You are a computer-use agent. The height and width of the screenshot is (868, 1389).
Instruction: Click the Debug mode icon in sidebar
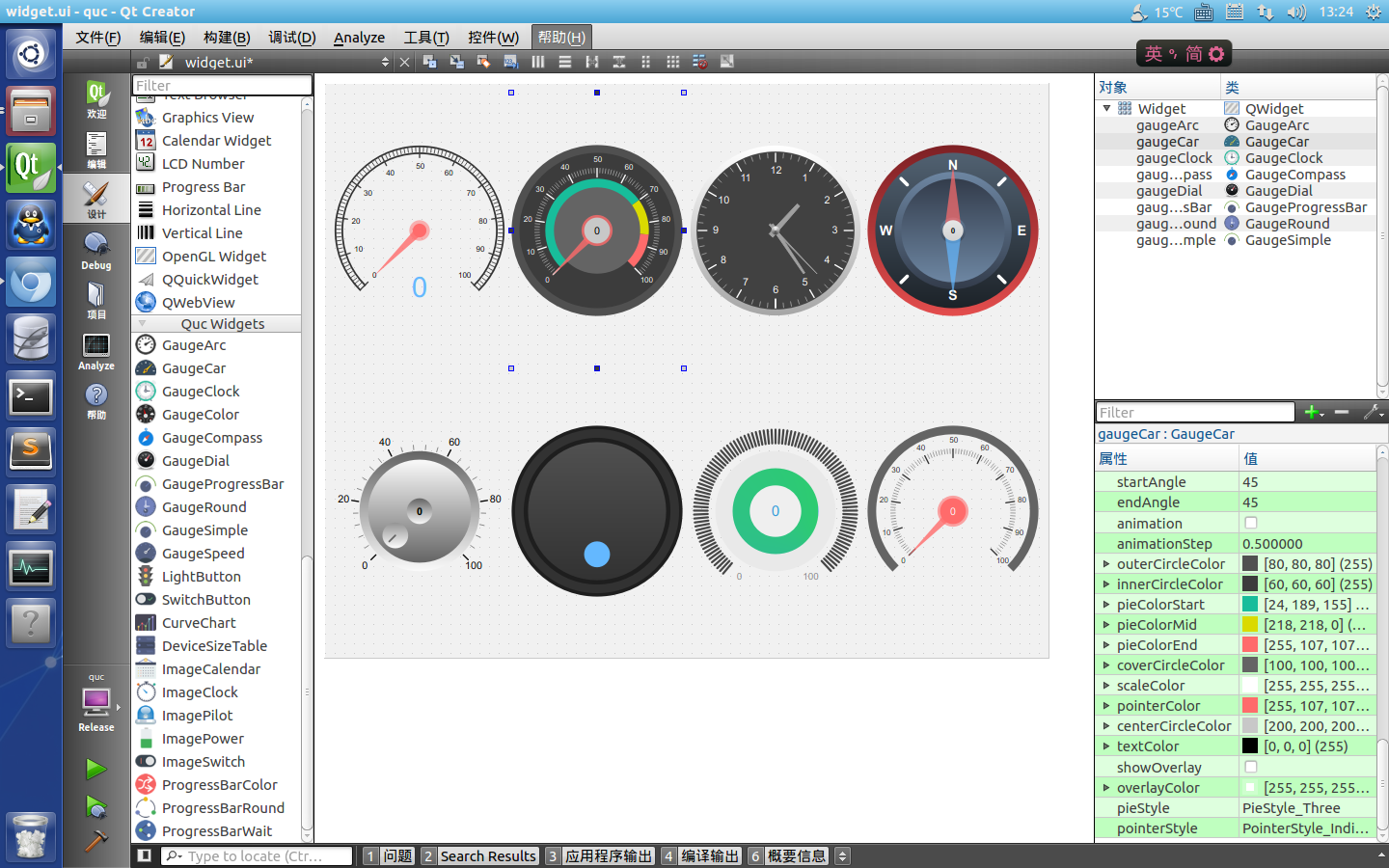[95, 249]
